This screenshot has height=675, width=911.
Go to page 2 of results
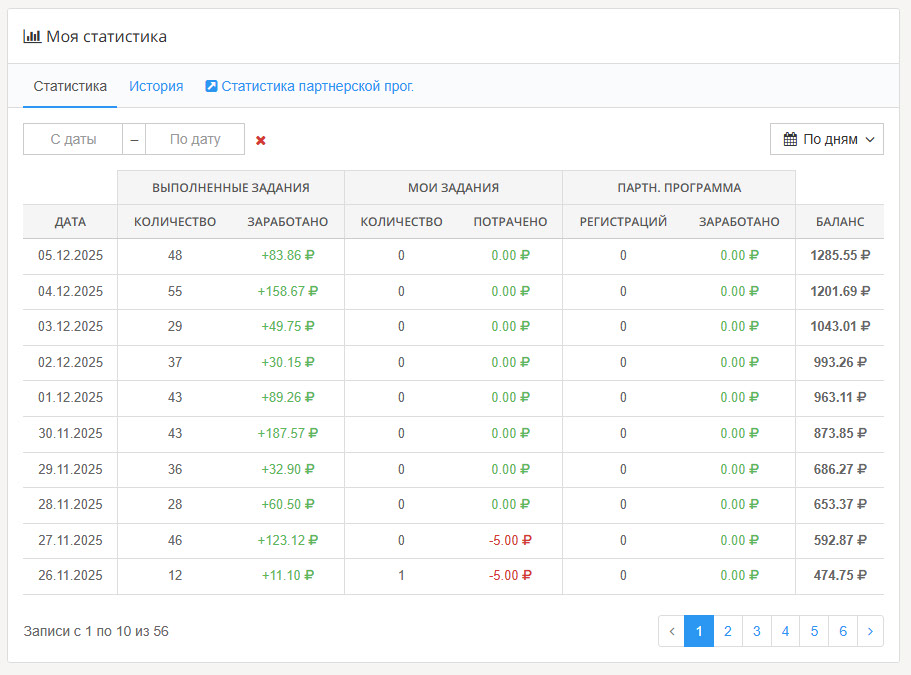pos(728,631)
